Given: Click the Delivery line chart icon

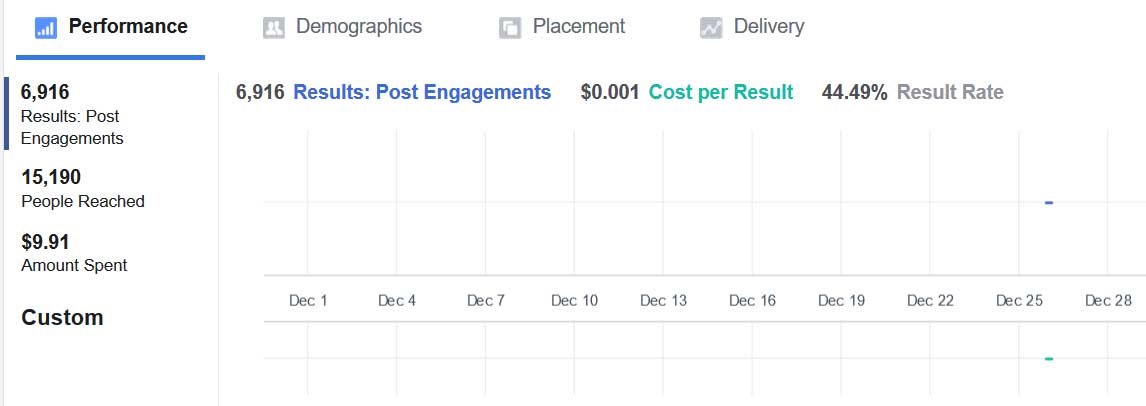Looking at the screenshot, I should tap(711, 28).
